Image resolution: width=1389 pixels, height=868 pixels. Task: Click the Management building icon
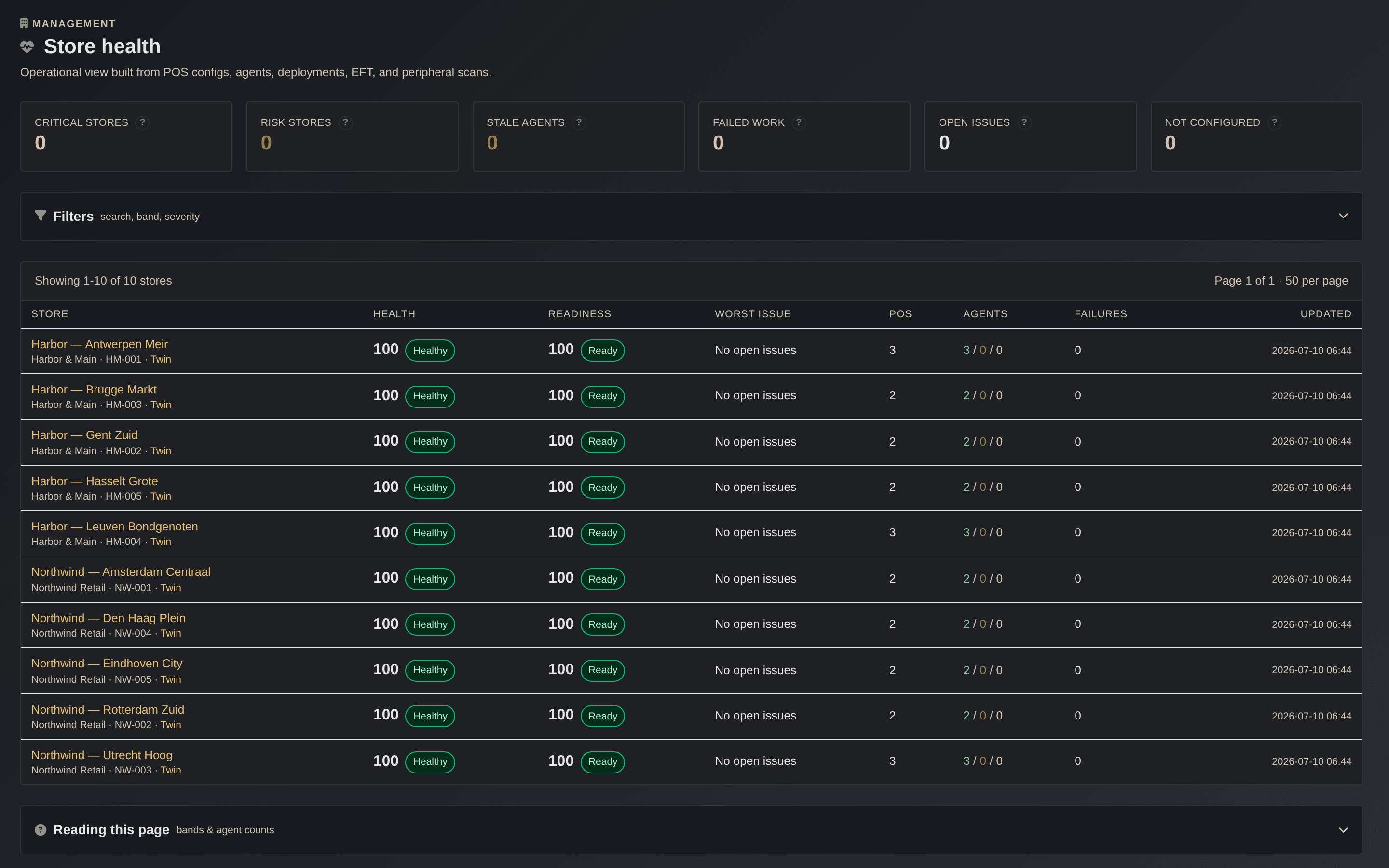click(x=24, y=24)
